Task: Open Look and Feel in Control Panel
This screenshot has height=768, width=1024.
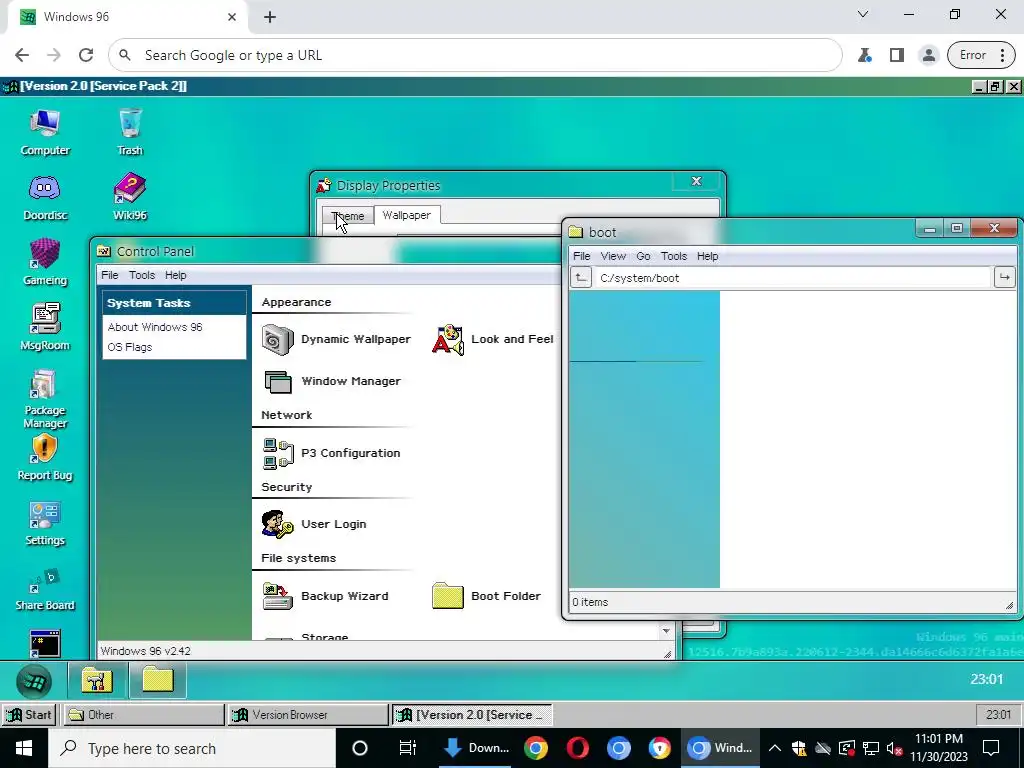Action: 493,340
